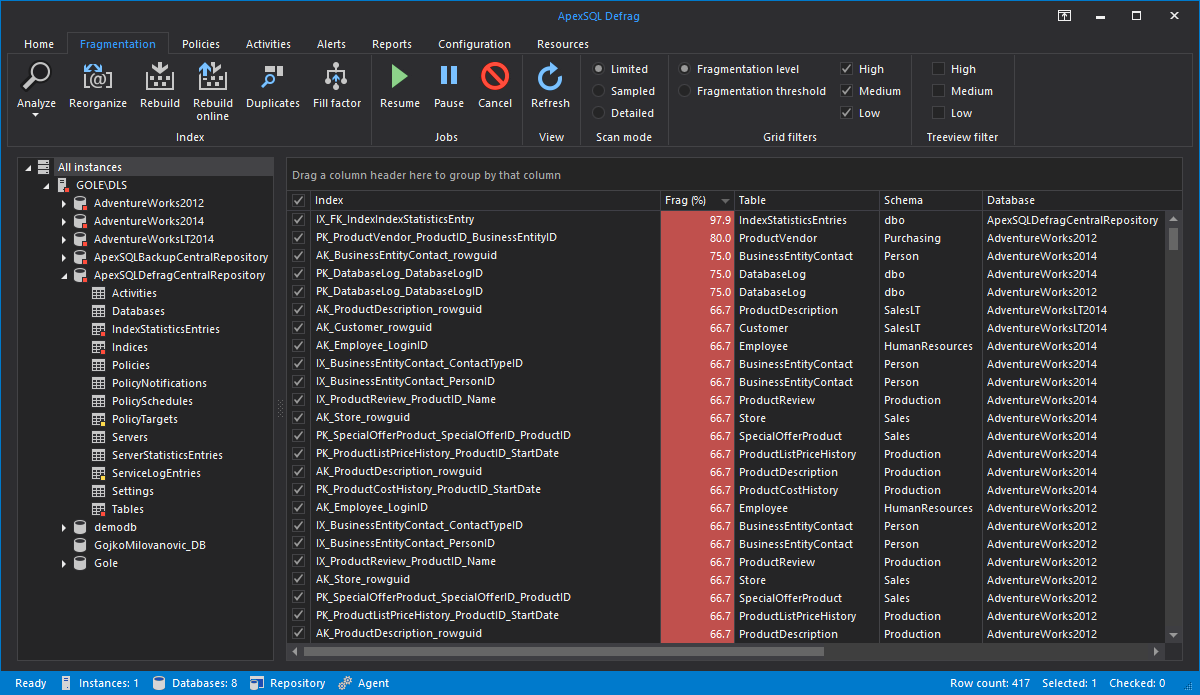The height and width of the screenshot is (695, 1200).
Task: Uncheck the High grid filter
Action: [x=849, y=68]
